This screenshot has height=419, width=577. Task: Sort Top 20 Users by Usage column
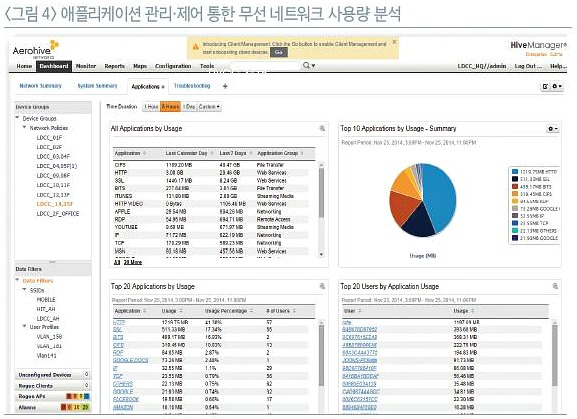(463, 311)
